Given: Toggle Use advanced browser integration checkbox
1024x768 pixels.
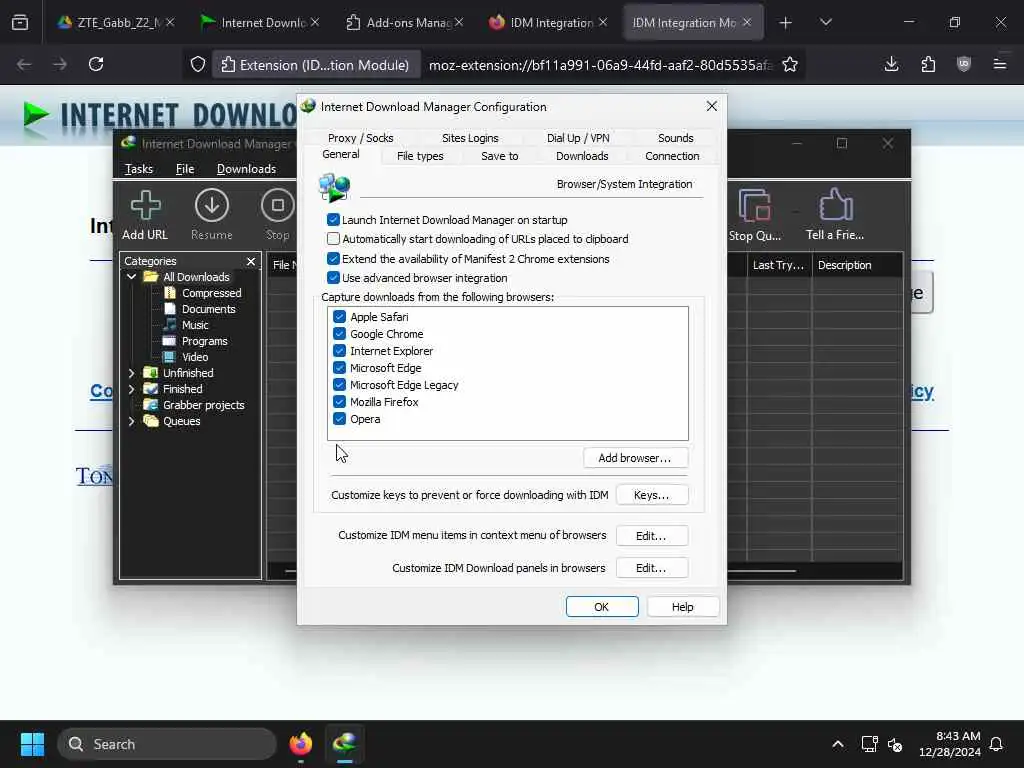Looking at the screenshot, I should 333,278.
